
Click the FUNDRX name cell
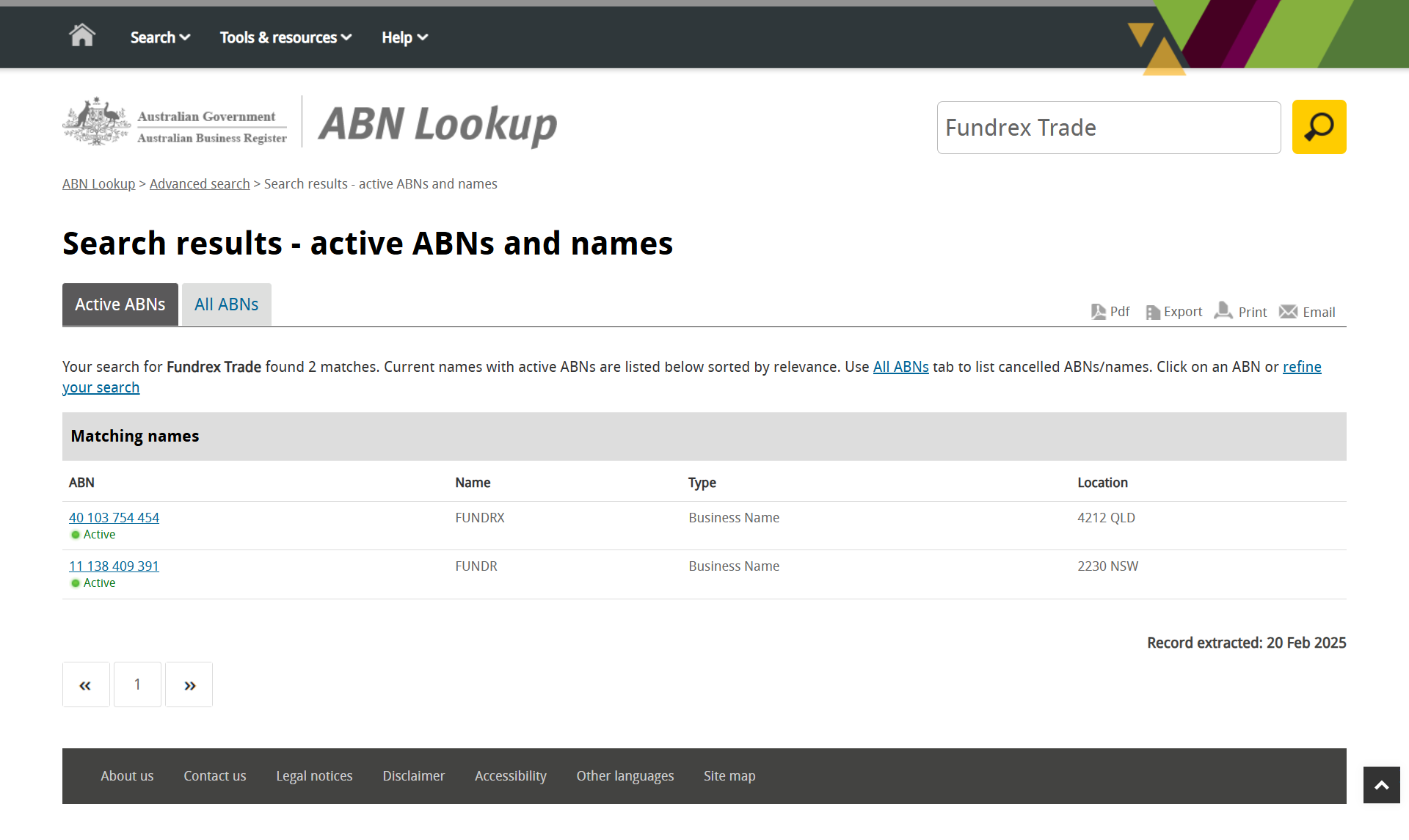click(x=480, y=518)
